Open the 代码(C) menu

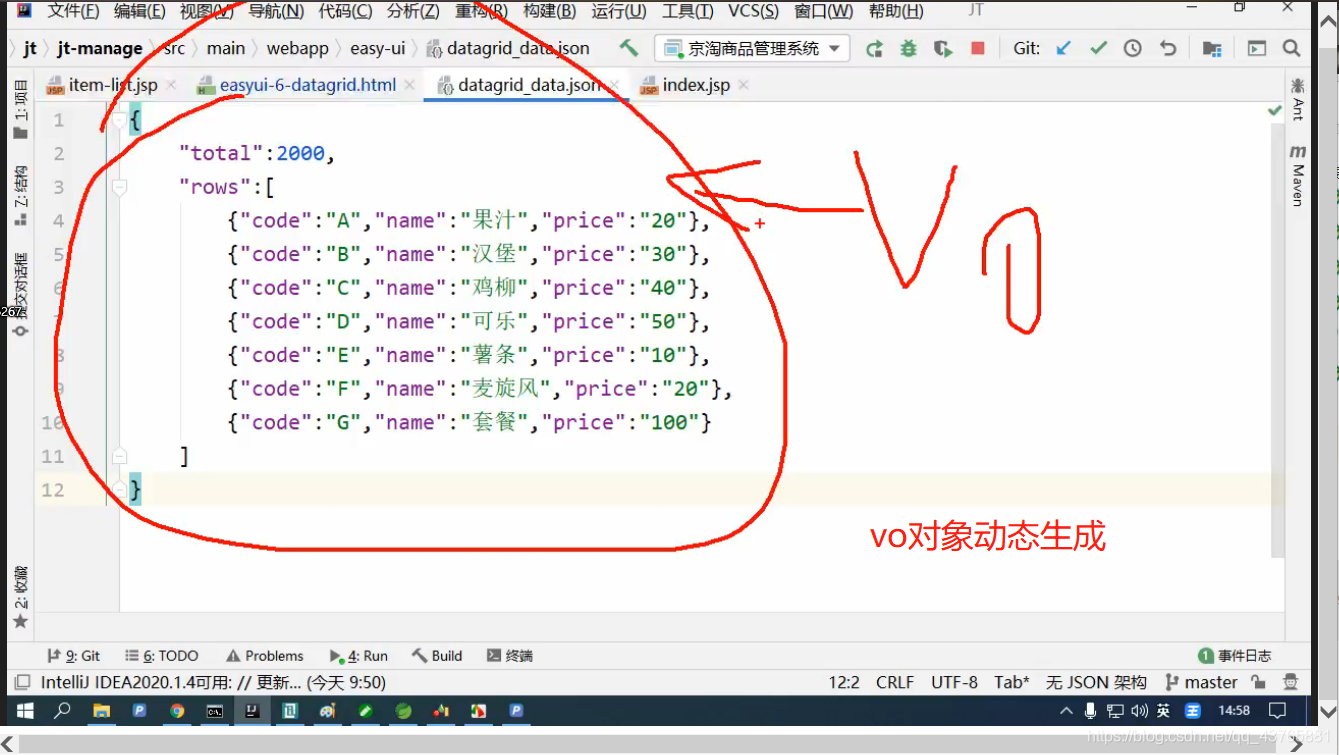345,11
